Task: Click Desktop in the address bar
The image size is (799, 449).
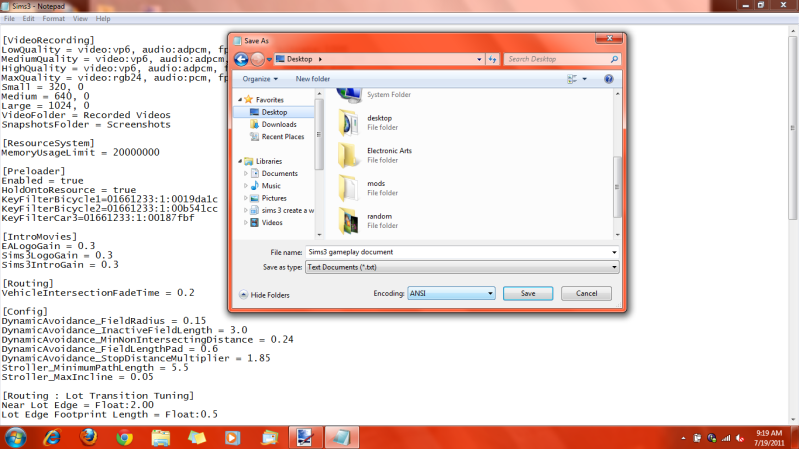Action: click(299, 59)
